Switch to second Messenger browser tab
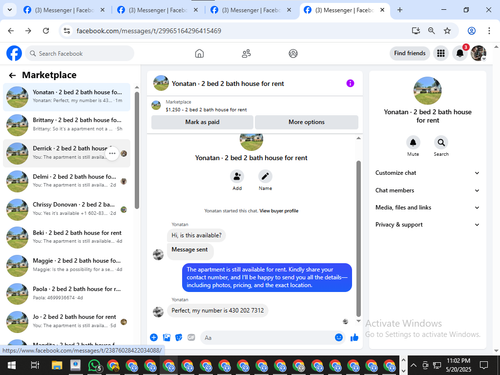The width and height of the screenshot is (500, 375). click(x=157, y=10)
